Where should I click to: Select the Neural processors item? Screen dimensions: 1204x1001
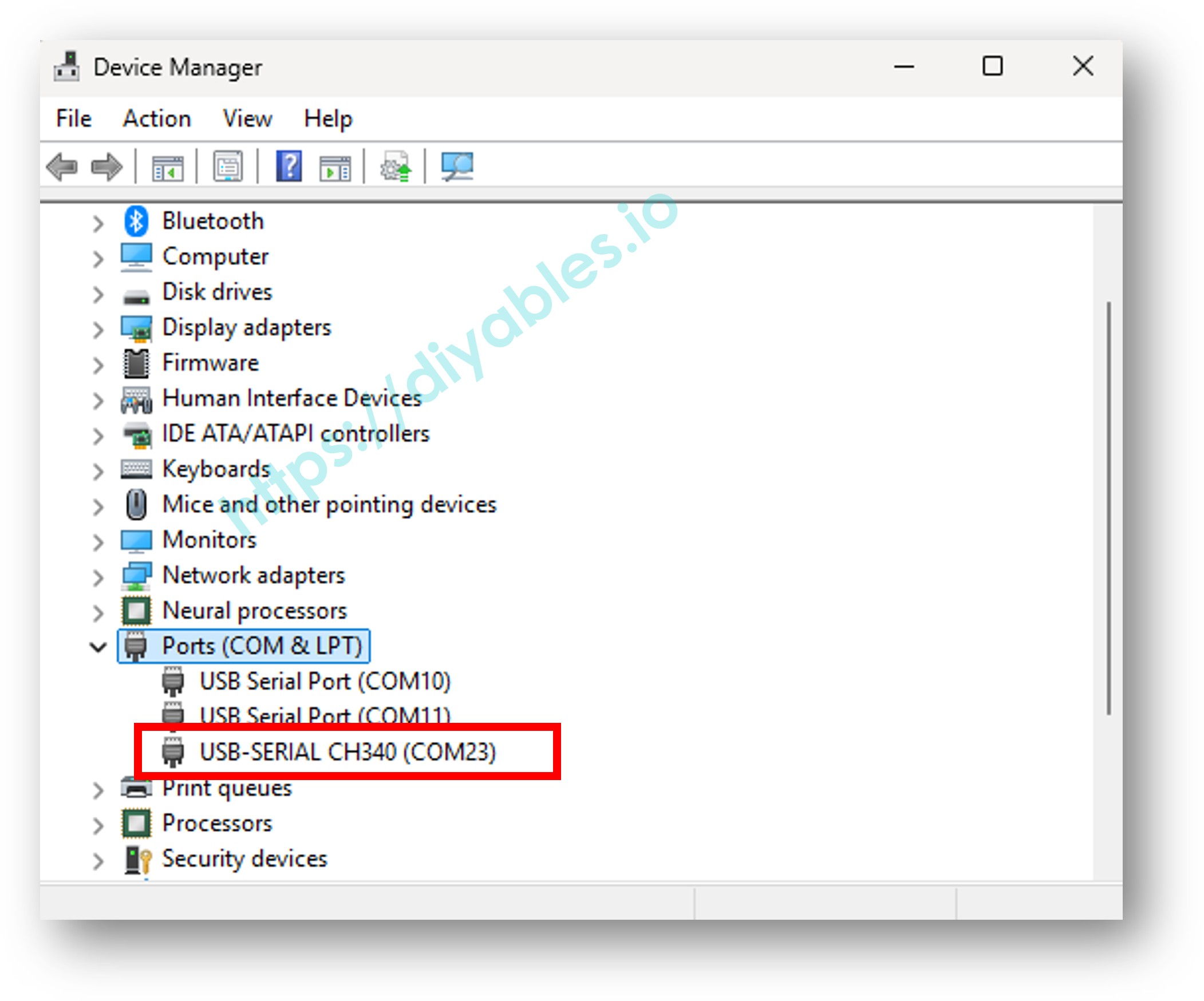pyautogui.click(x=254, y=611)
